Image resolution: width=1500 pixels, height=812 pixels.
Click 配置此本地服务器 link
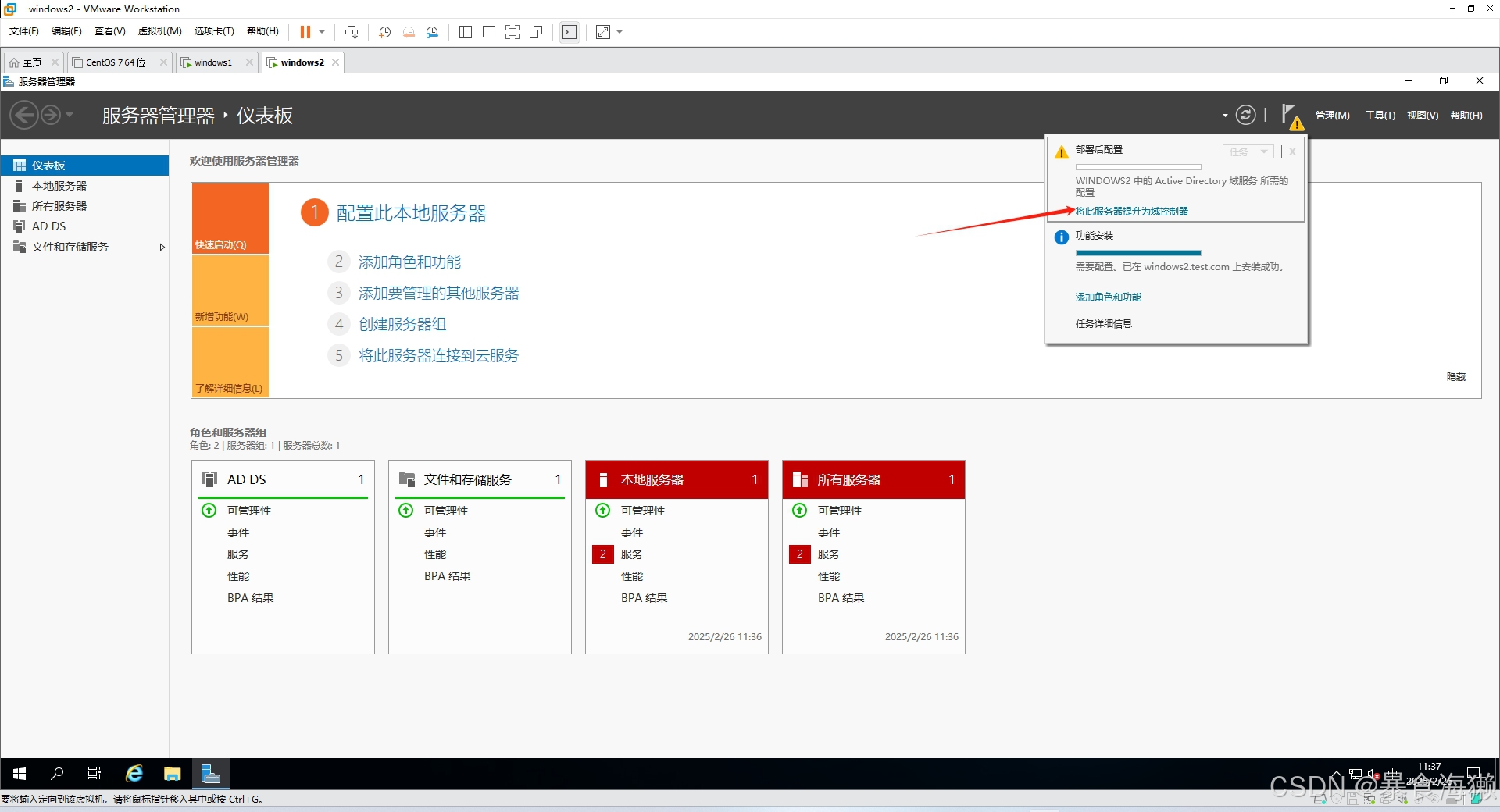411,213
